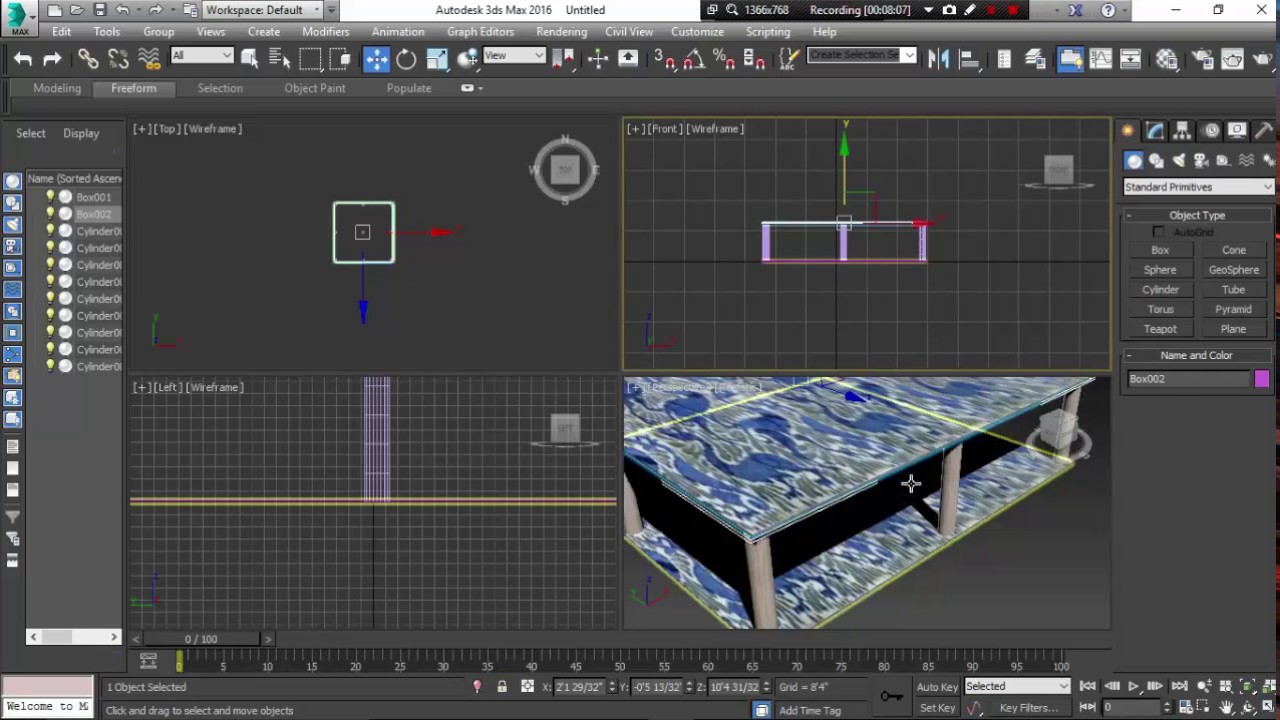Screen dimensions: 1280x720
Task: Activate the Select and Rotate tool
Action: [x=406, y=59]
